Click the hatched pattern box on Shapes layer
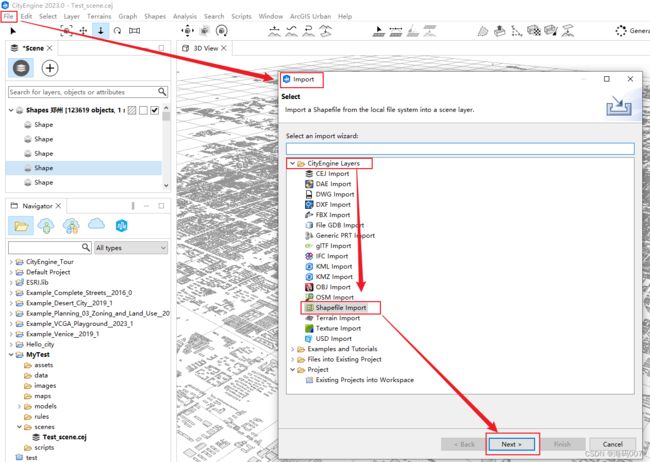 [x=132, y=110]
